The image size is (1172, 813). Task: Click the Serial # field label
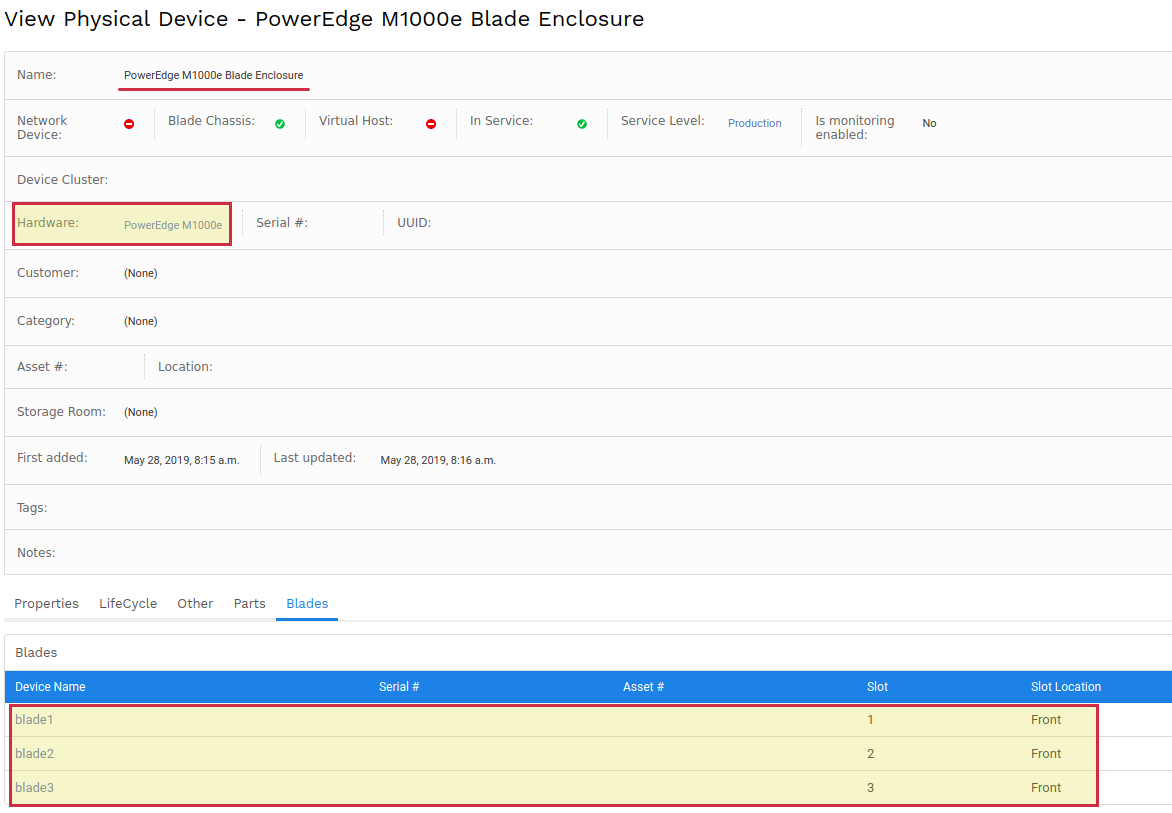[282, 223]
